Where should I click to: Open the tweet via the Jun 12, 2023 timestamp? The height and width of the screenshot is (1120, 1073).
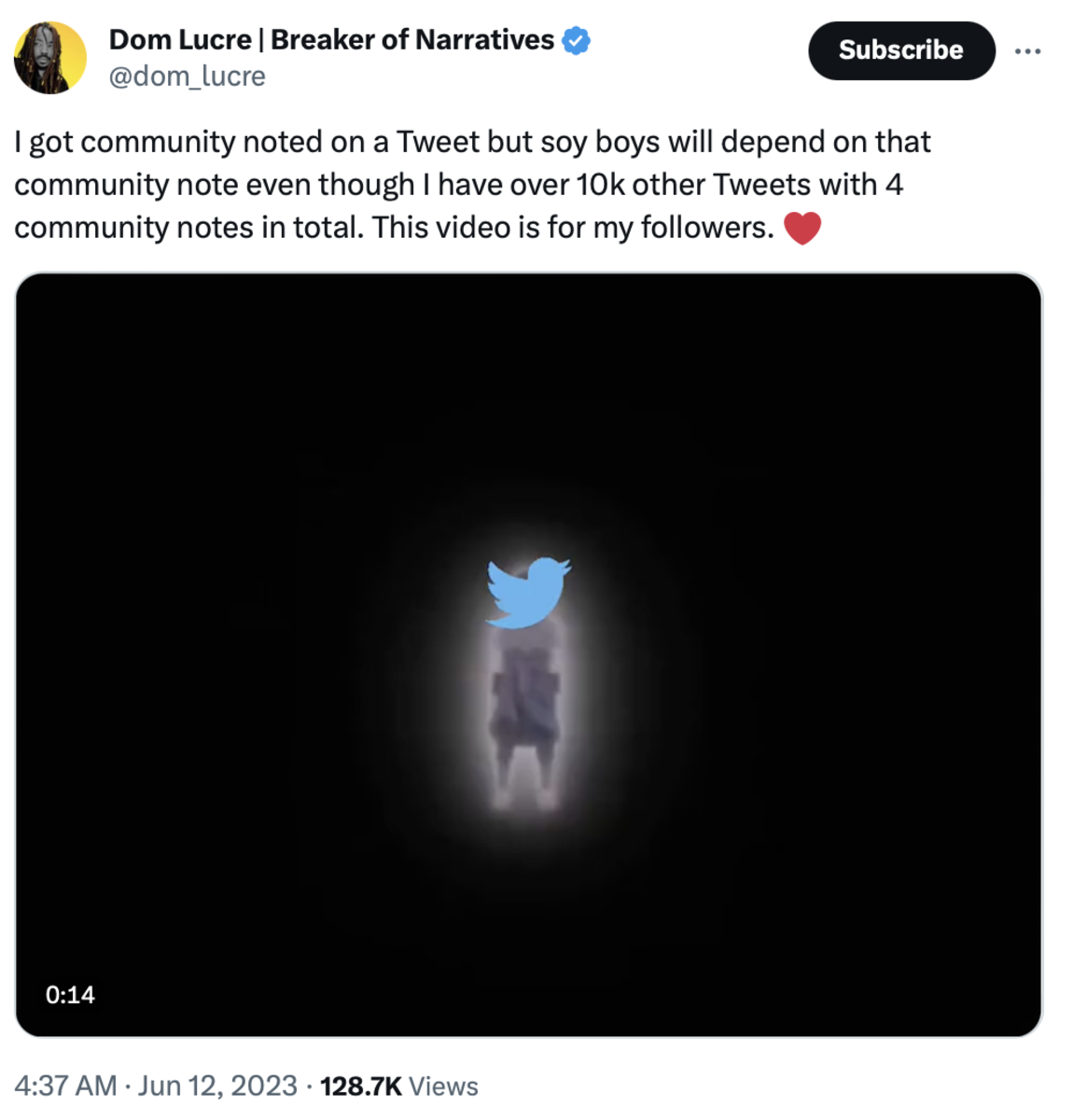pos(213,1085)
